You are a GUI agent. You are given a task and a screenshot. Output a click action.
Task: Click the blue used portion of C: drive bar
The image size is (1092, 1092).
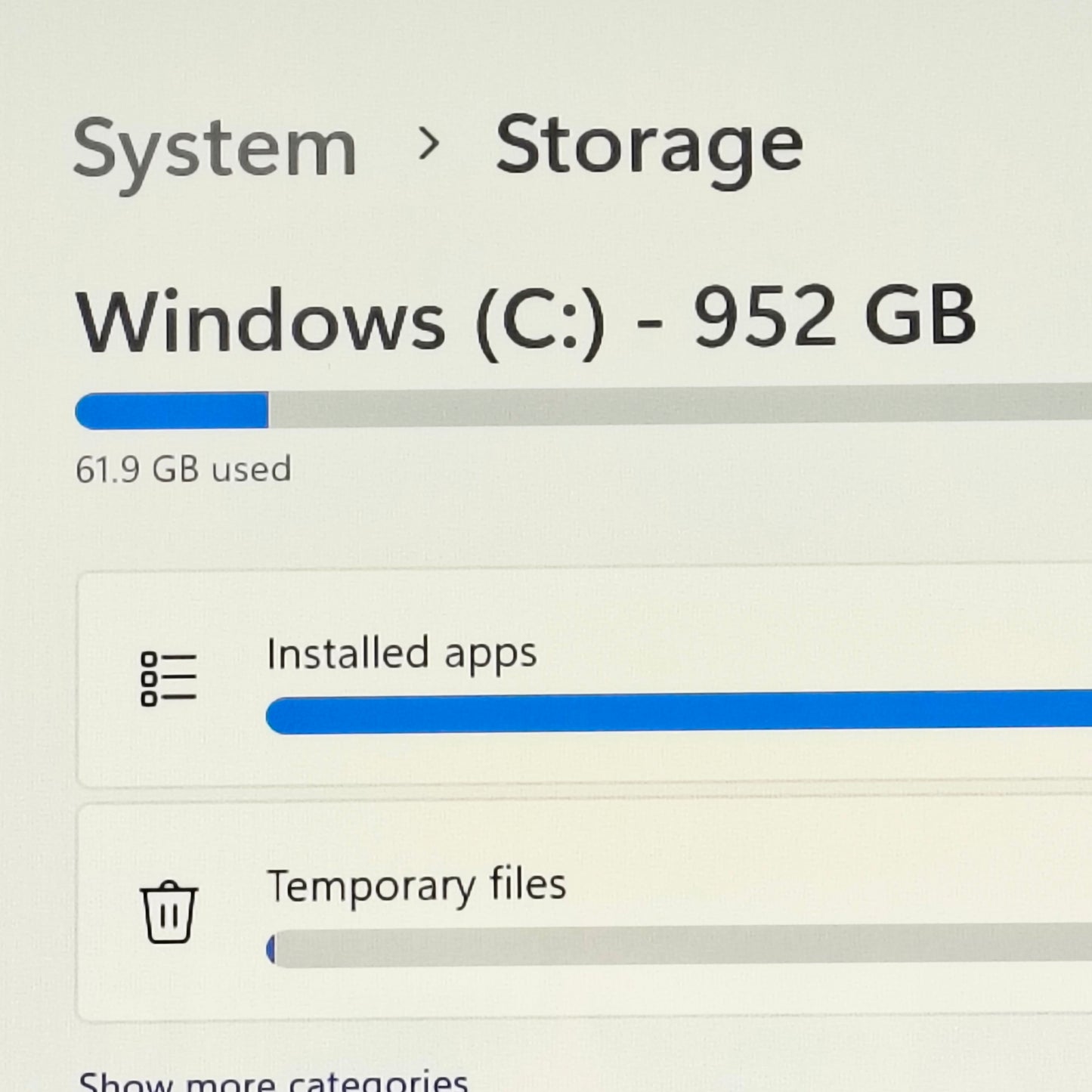point(172,410)
